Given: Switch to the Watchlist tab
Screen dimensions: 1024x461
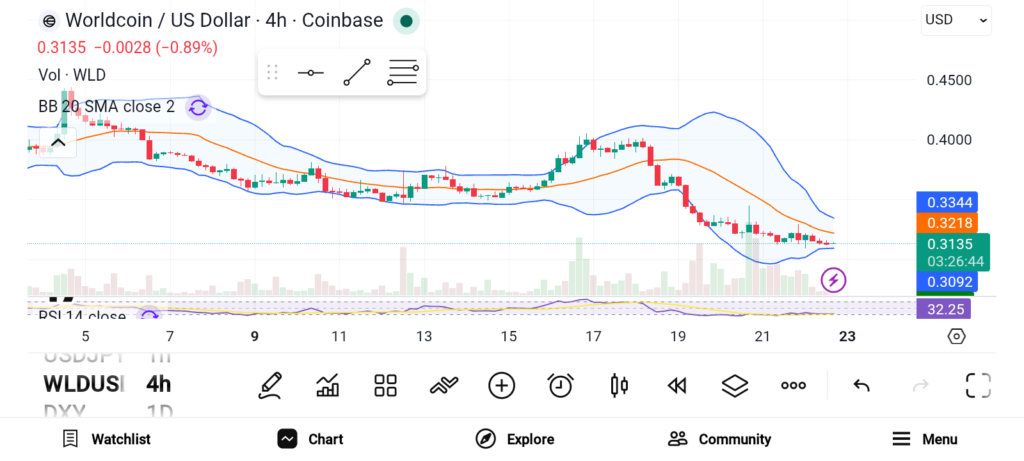Looking at the screenshot, I should [x=106, y=439].
